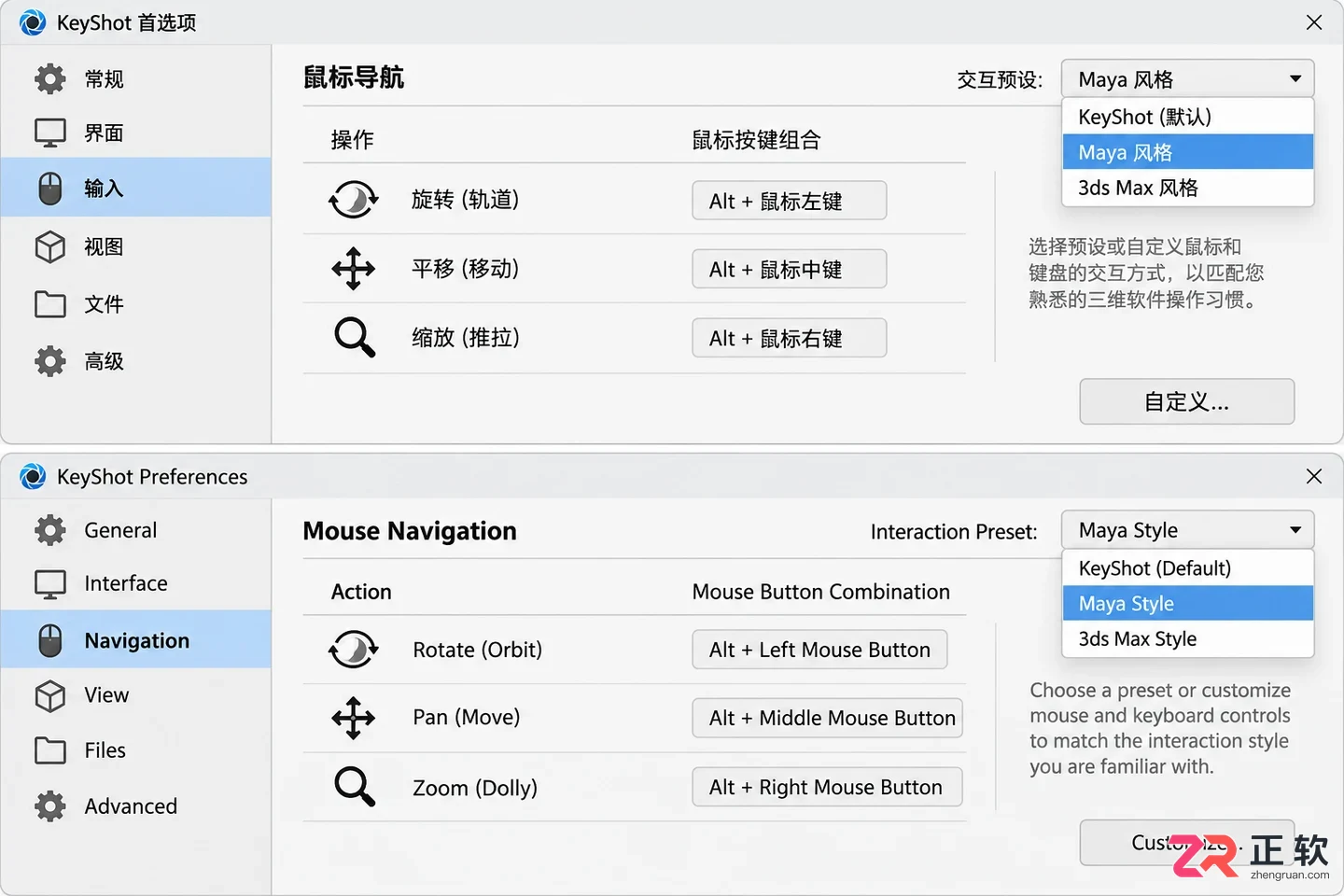Click the 缩放 (推拉) magnifier icon
1344x896 pixels.
355,338
